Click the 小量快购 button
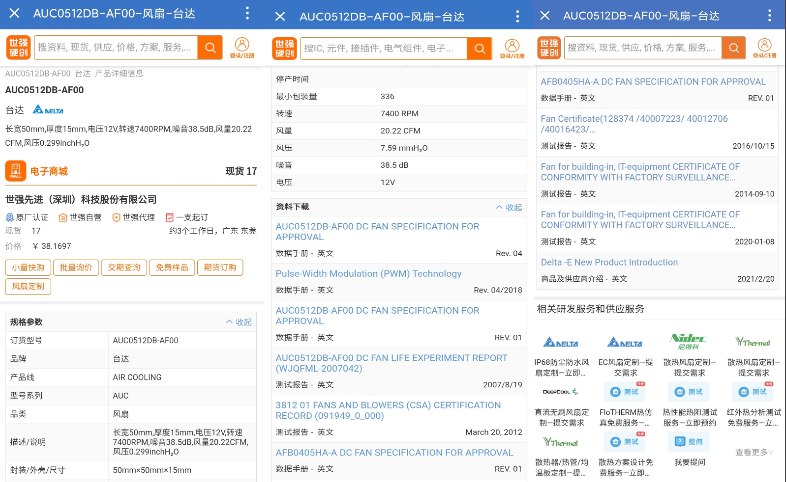This screenshot has height=482, width=786. (x=28, y=267)
